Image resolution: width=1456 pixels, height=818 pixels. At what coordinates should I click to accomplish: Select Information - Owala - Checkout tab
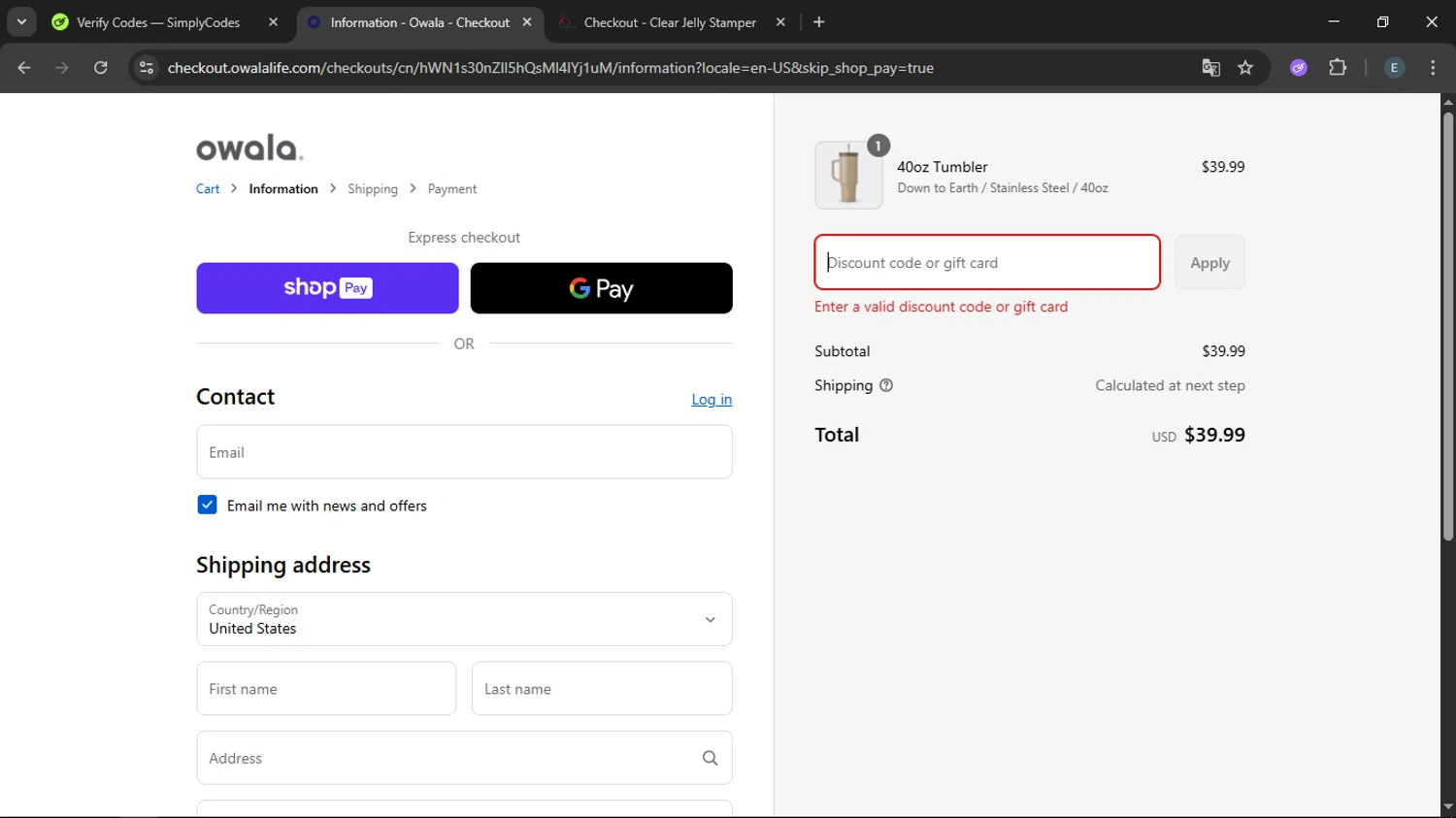[x=419, y=22]
